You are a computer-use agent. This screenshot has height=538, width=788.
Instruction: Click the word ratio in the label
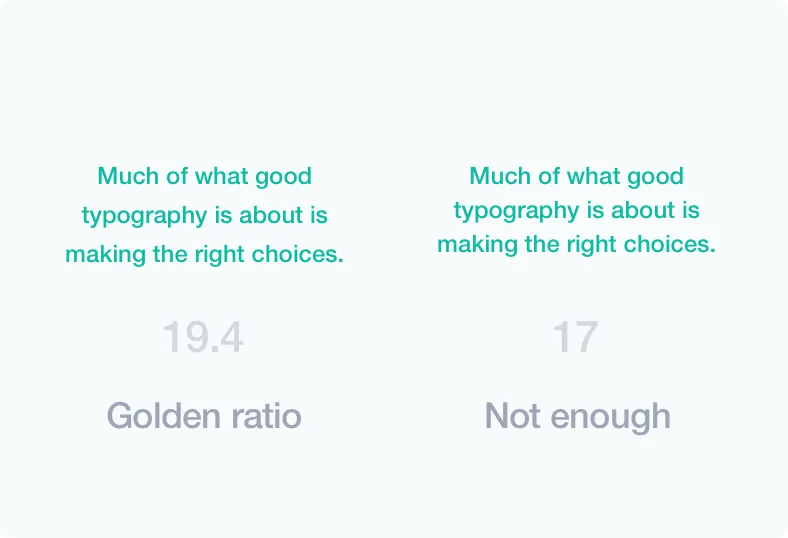[x=263, y=415]
